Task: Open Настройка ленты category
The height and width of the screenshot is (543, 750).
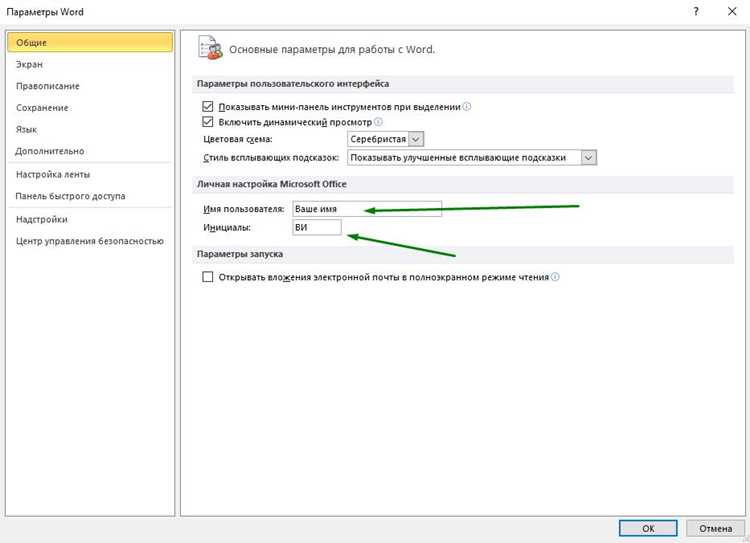Action: tap(90, 174)
